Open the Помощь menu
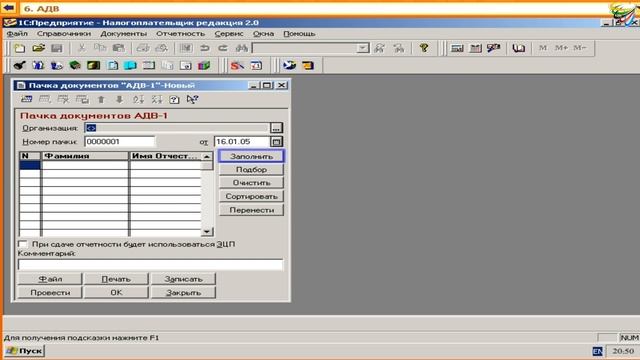This screenshot has width=640, height=360. click(x=299, y=33)
